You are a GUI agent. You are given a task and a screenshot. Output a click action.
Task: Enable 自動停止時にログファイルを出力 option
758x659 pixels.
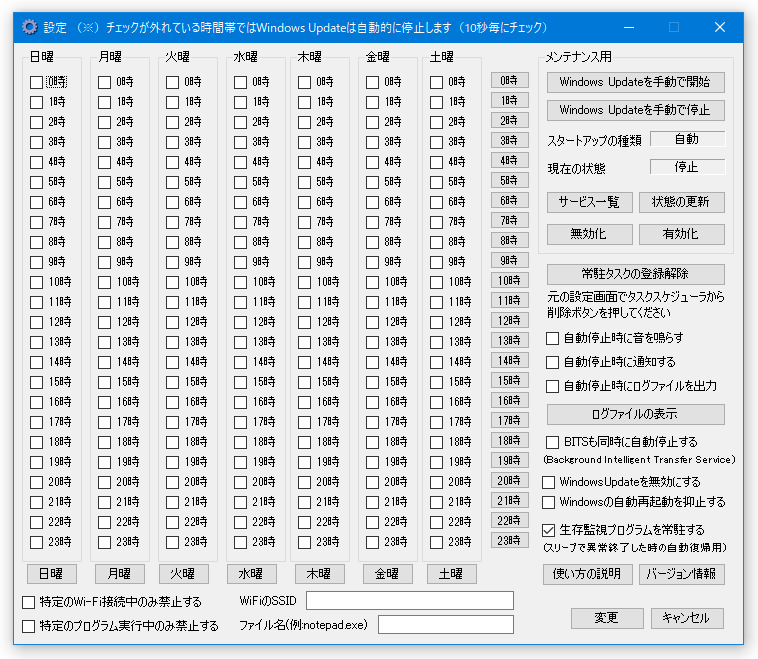553,386
